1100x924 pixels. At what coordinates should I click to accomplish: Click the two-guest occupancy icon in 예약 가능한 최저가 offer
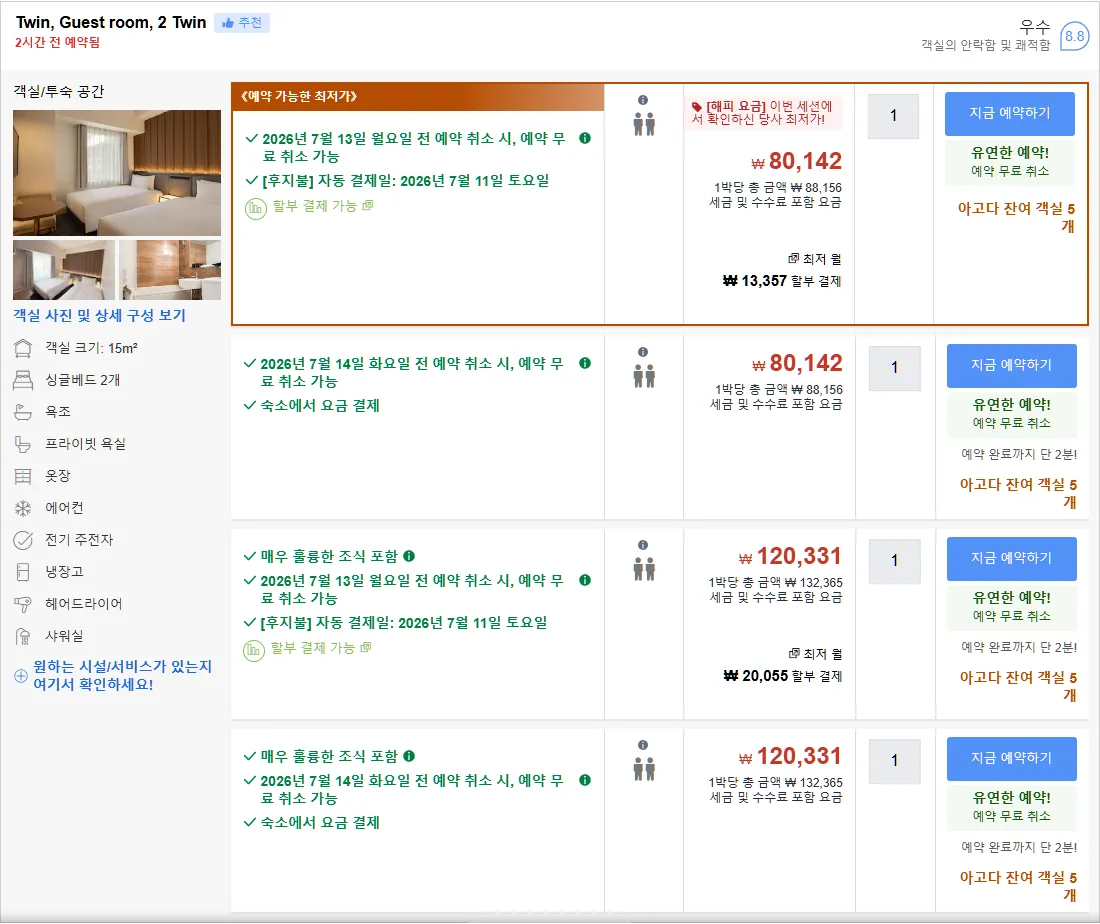point(644,123)
